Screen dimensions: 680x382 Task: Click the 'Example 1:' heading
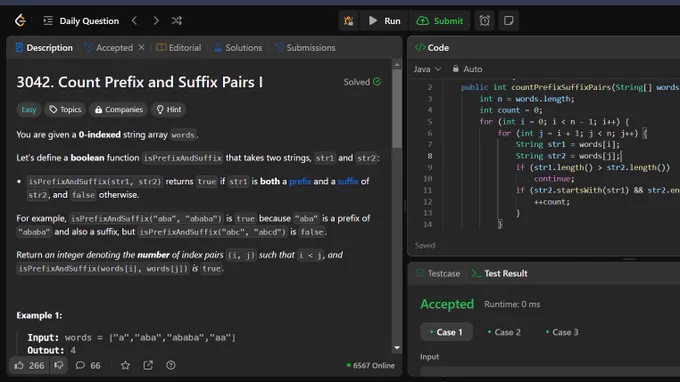(x=39, y=315)
